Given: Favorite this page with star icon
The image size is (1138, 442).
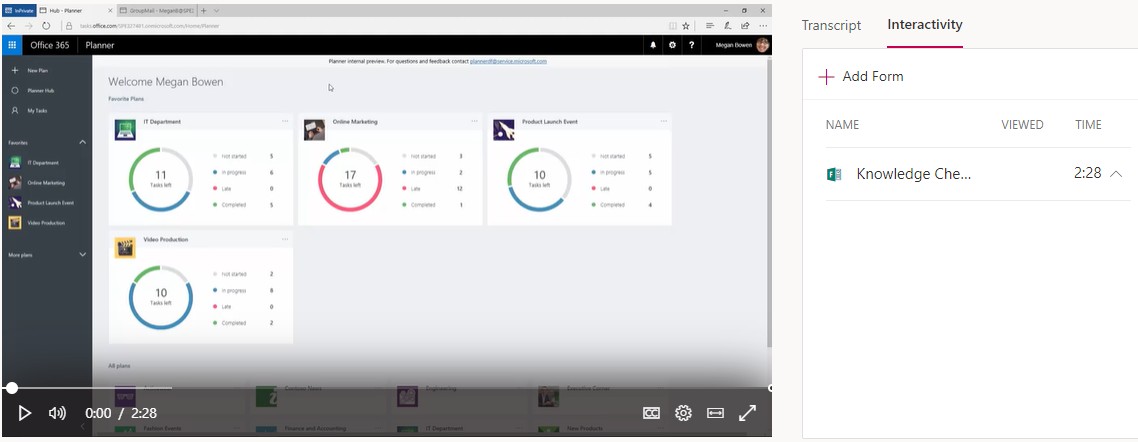Looking at the screenshot, I should (686, 25).
